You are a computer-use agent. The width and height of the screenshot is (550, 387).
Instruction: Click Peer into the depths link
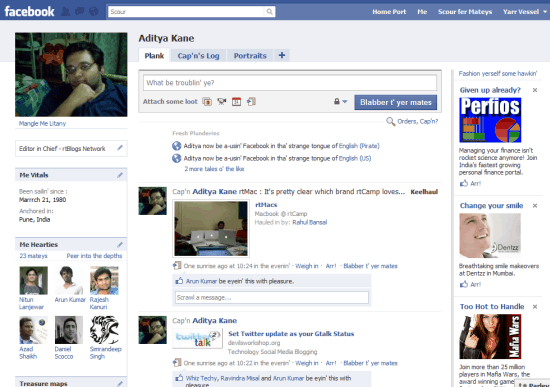[94, 256]
